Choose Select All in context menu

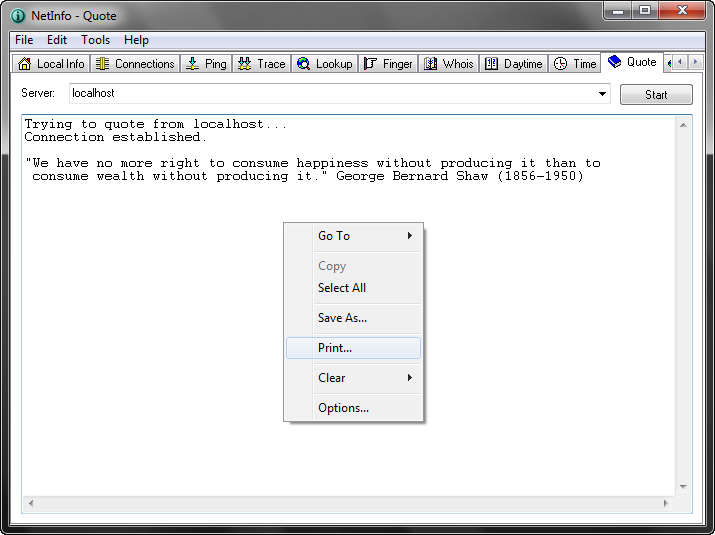click(342, 288)
